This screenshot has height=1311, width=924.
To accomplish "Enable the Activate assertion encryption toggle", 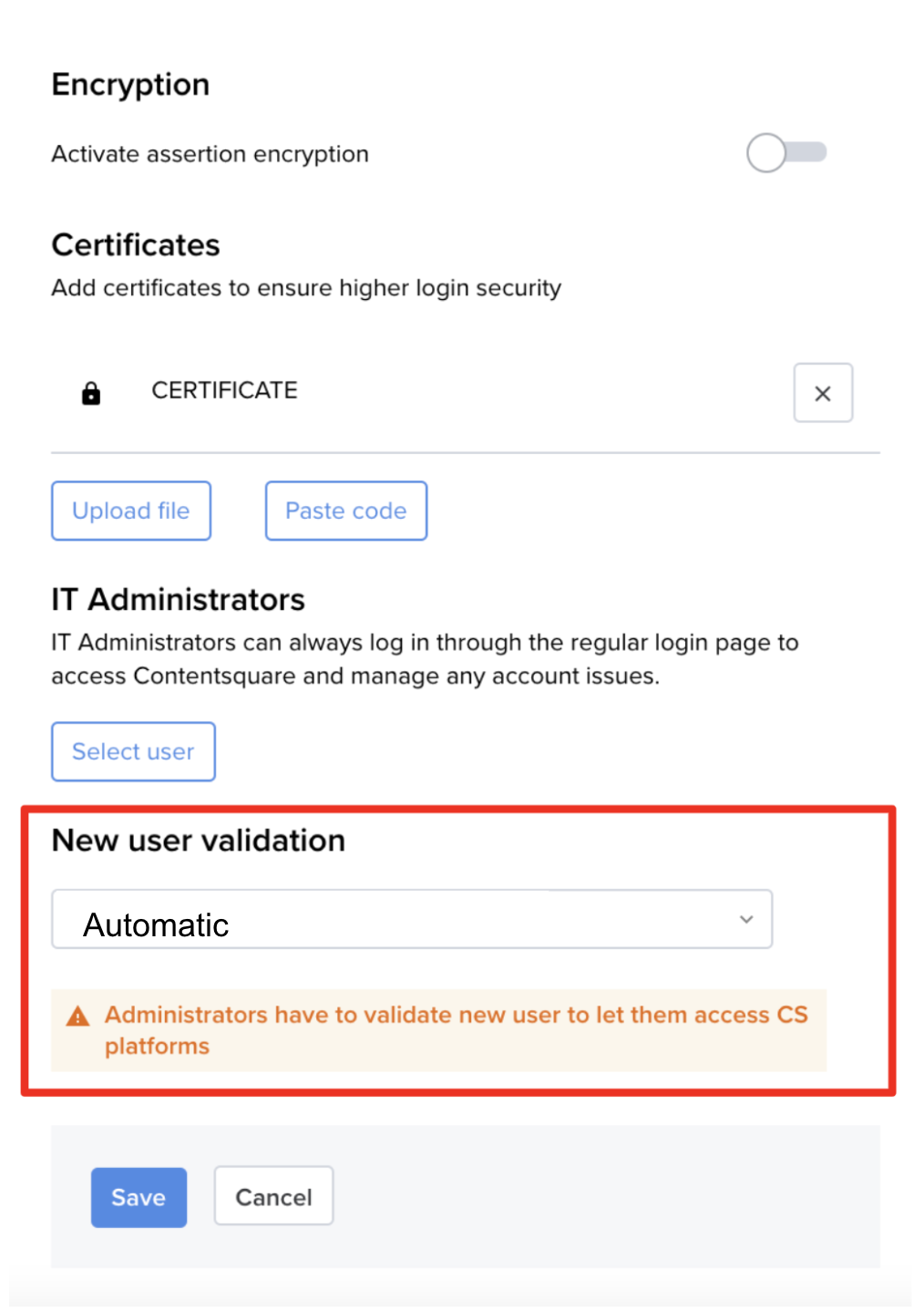I will 785,152.
